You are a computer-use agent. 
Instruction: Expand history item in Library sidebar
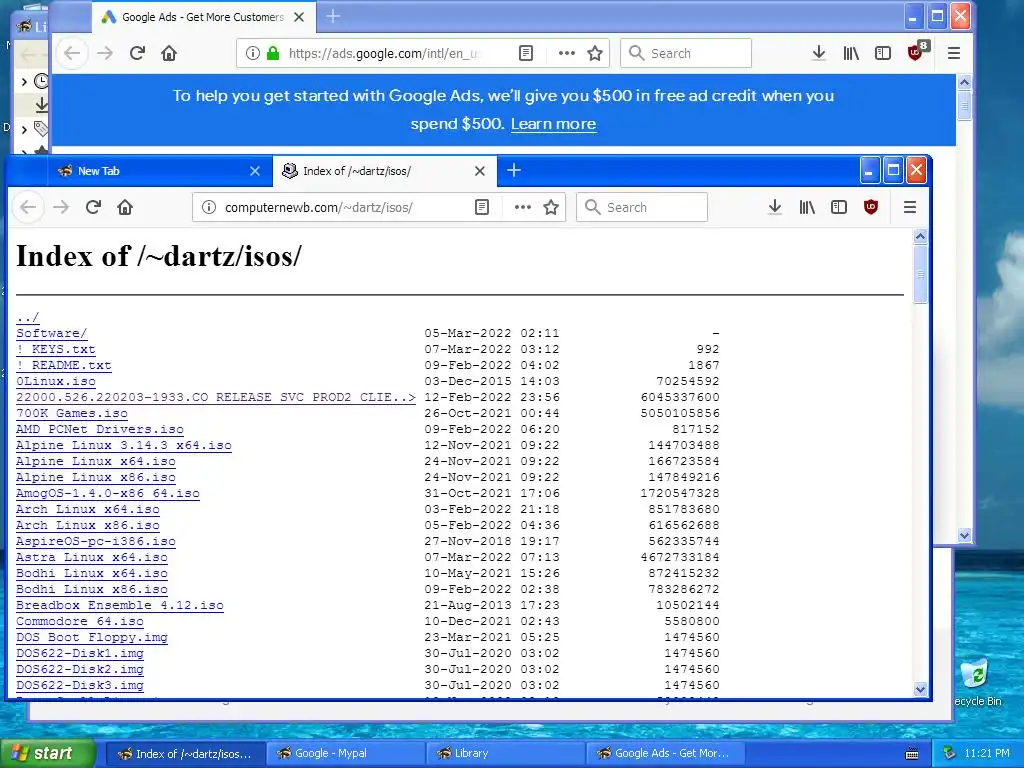coord(24,82)
